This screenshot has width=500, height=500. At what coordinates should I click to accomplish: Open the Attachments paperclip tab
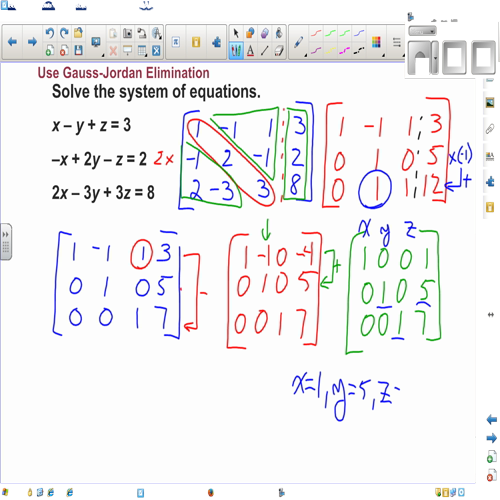[490, 129]
